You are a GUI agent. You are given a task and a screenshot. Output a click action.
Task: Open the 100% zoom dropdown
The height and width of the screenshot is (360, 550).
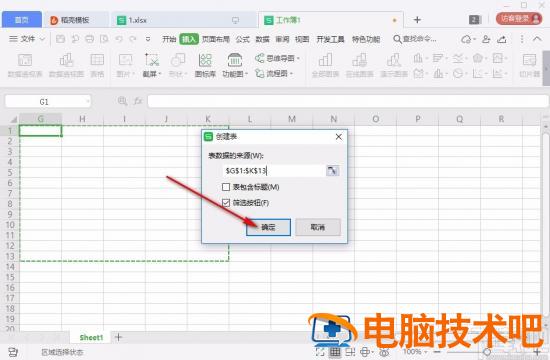415,352
